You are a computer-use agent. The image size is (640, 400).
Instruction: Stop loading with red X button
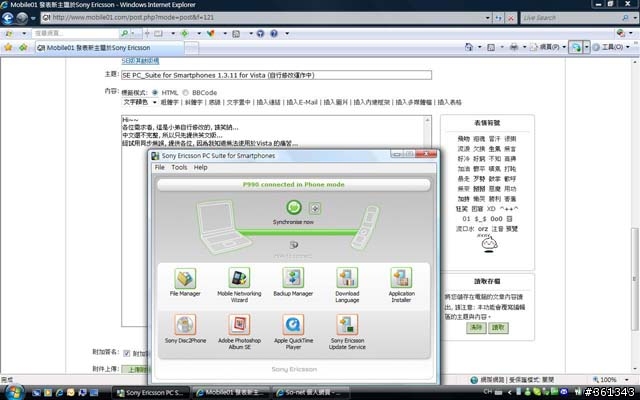pyautogui.click(x=511, y=18)
